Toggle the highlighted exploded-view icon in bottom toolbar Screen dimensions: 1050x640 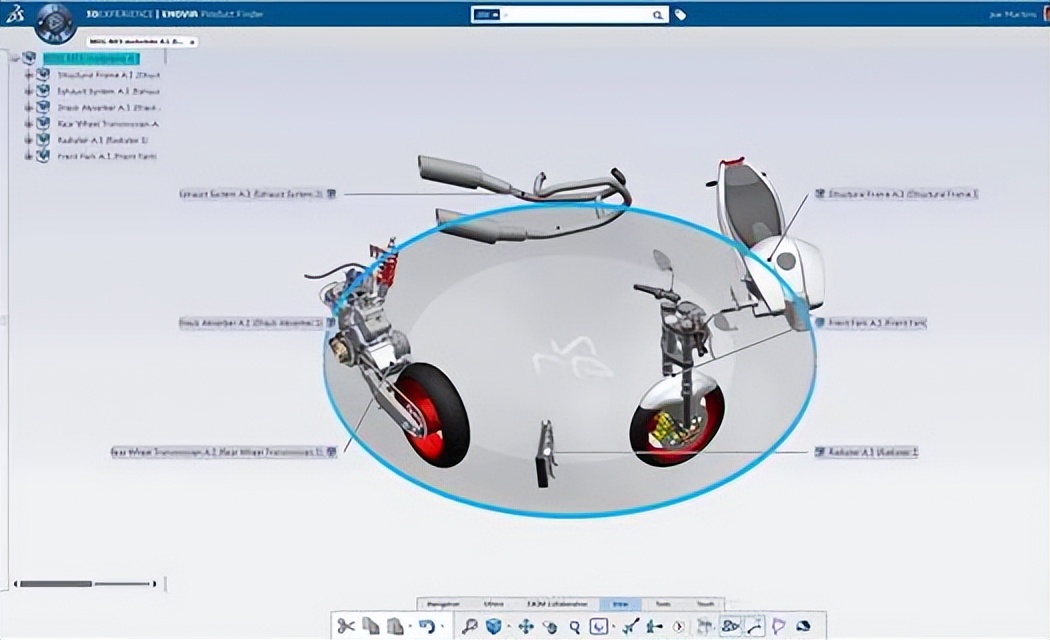(730, 626)
